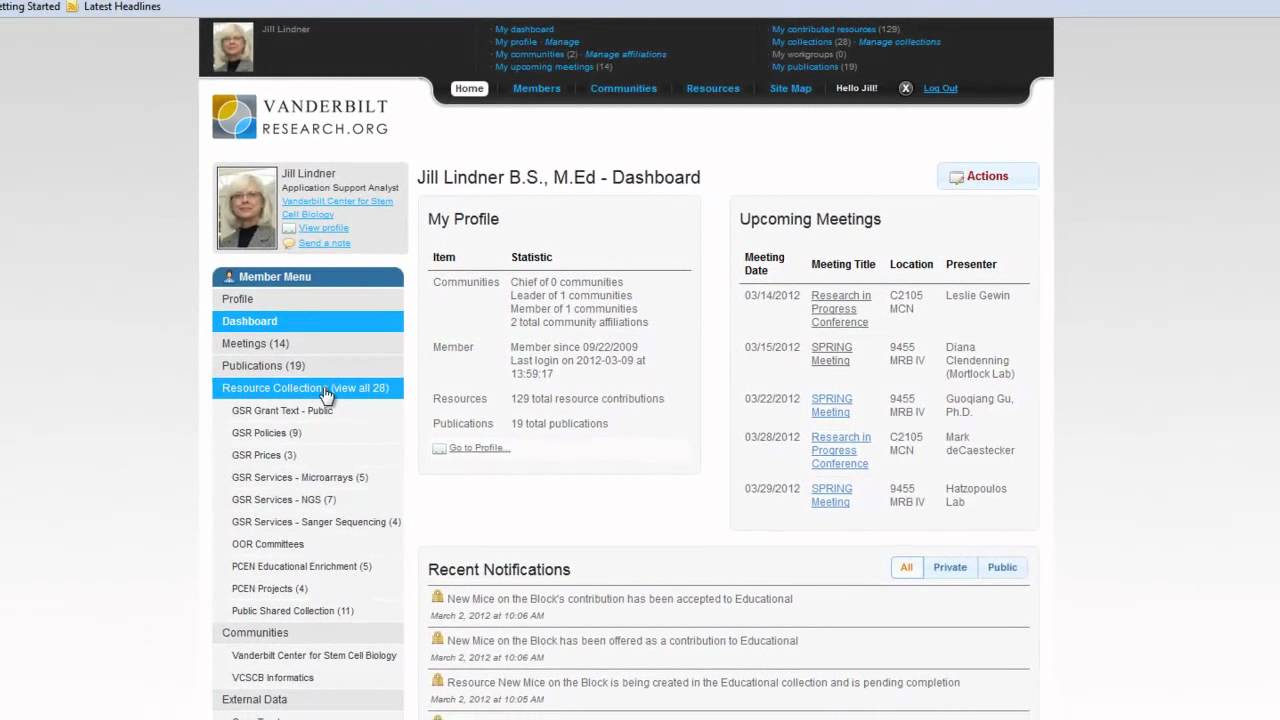Open PCEN Projects (4) collection
Screen dimensions: 1280x720
click(x=270, y=588)
